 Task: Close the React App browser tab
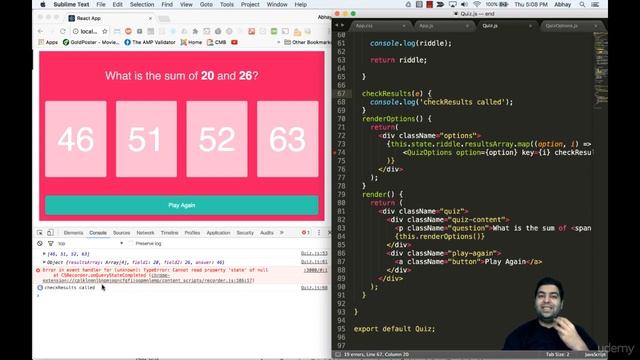point(150,18)
